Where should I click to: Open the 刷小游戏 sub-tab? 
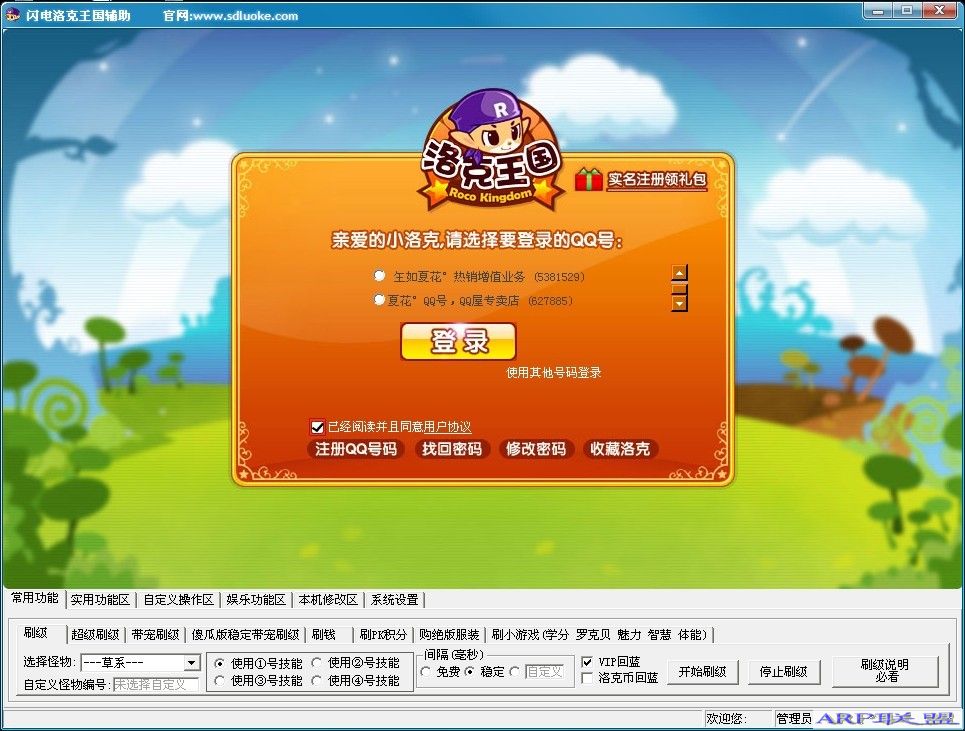pyautogui.click(x=599, y=634)
